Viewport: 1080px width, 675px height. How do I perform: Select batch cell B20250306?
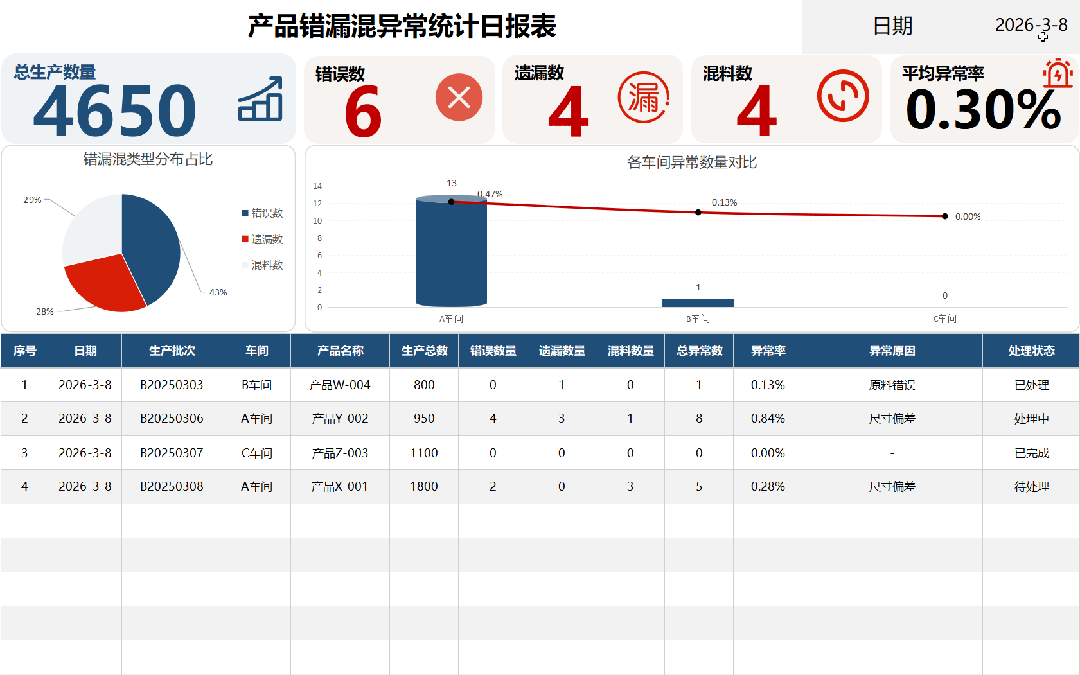click(172, 419)
